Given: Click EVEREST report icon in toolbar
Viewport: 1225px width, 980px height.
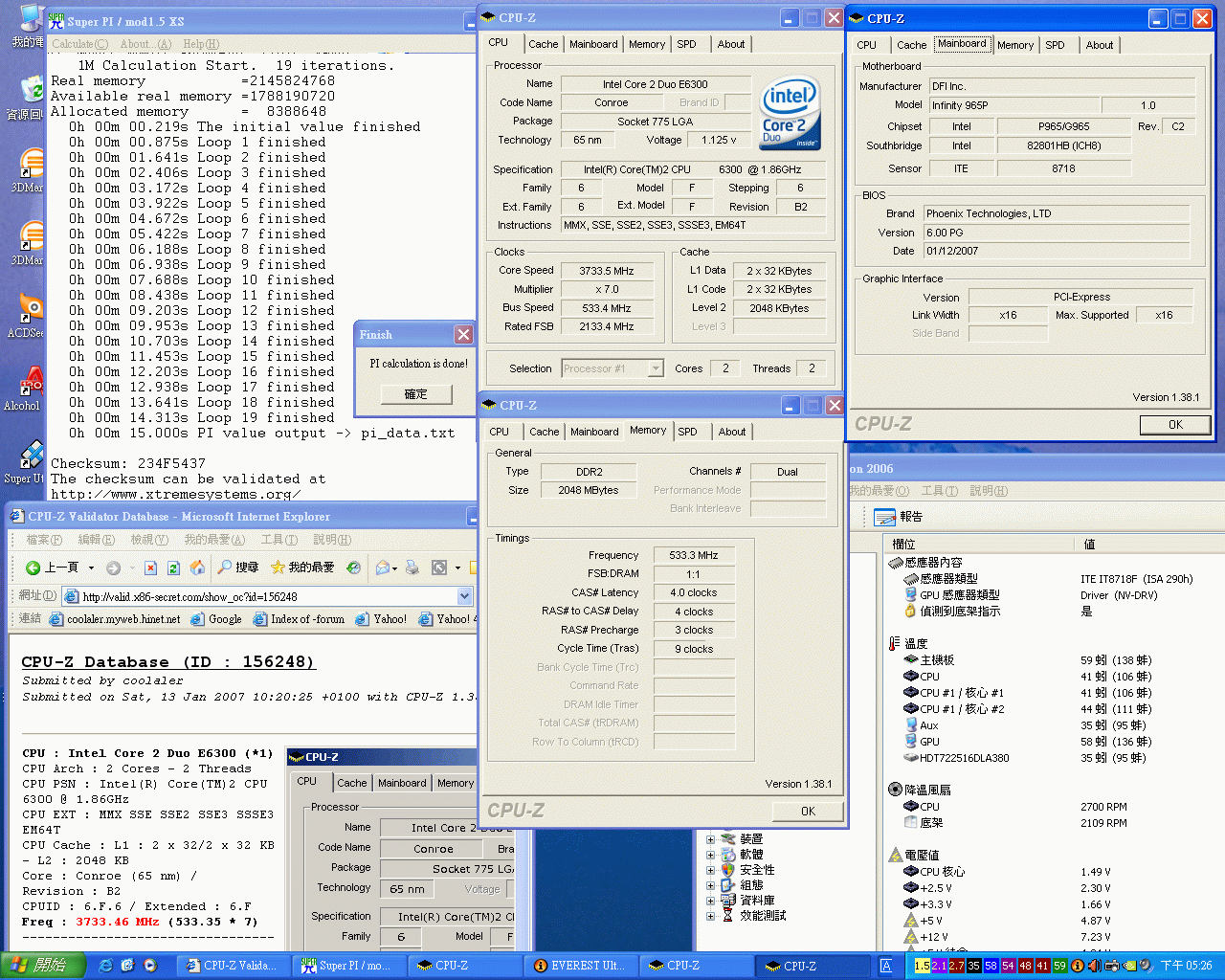Looking at the screenshot, I should pyautogui.click(x=885, y=517).
